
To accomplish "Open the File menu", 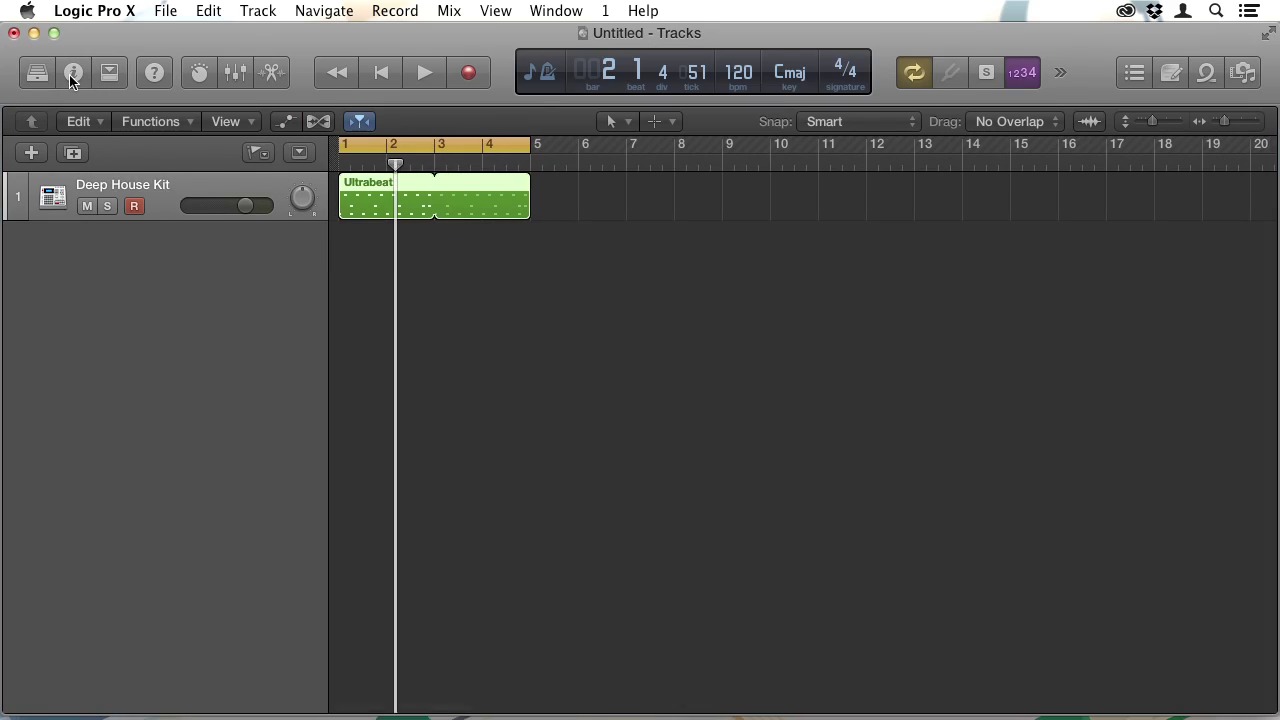I will click(166, 11).
